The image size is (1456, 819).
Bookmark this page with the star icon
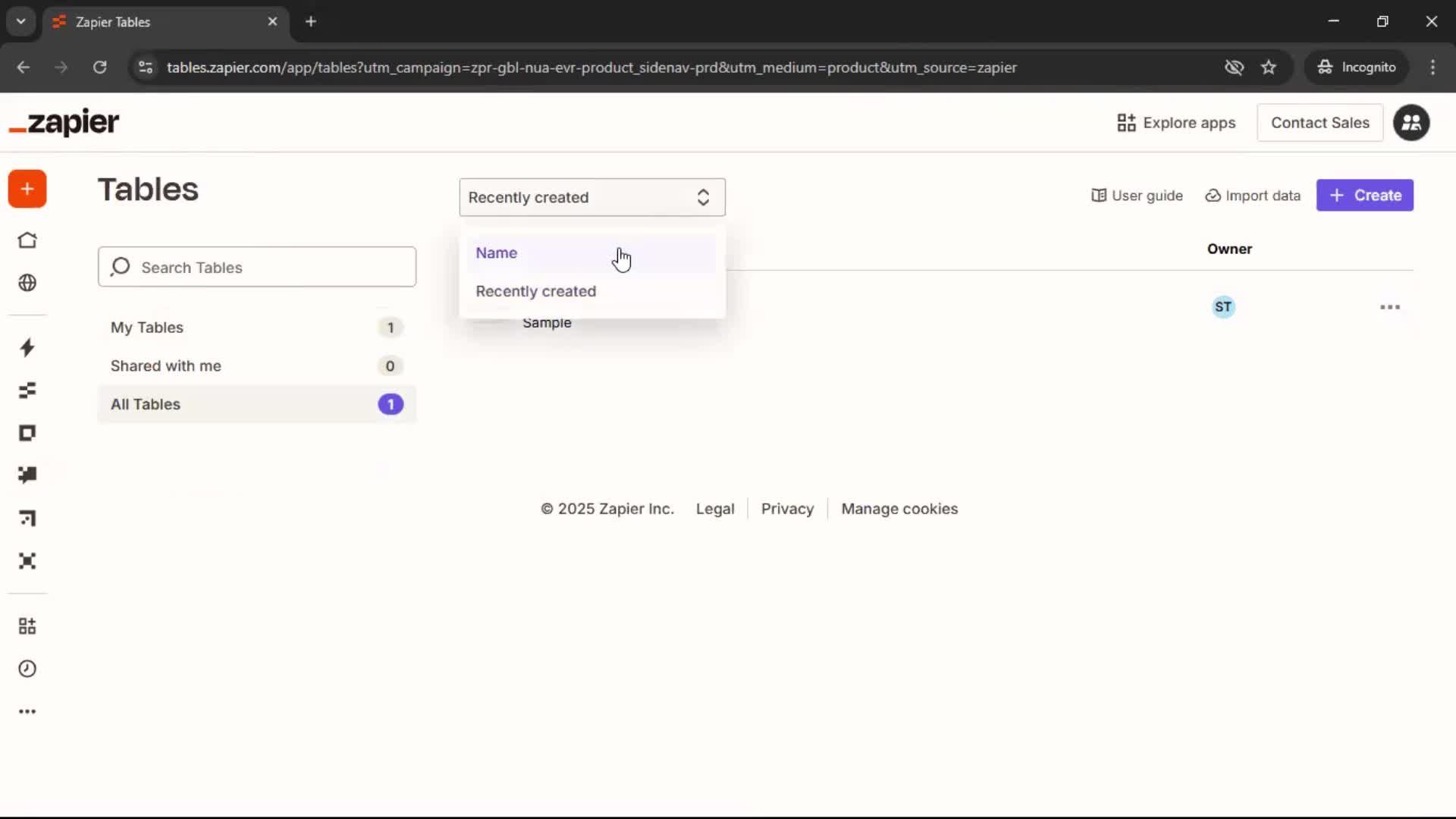[1269, 67]
